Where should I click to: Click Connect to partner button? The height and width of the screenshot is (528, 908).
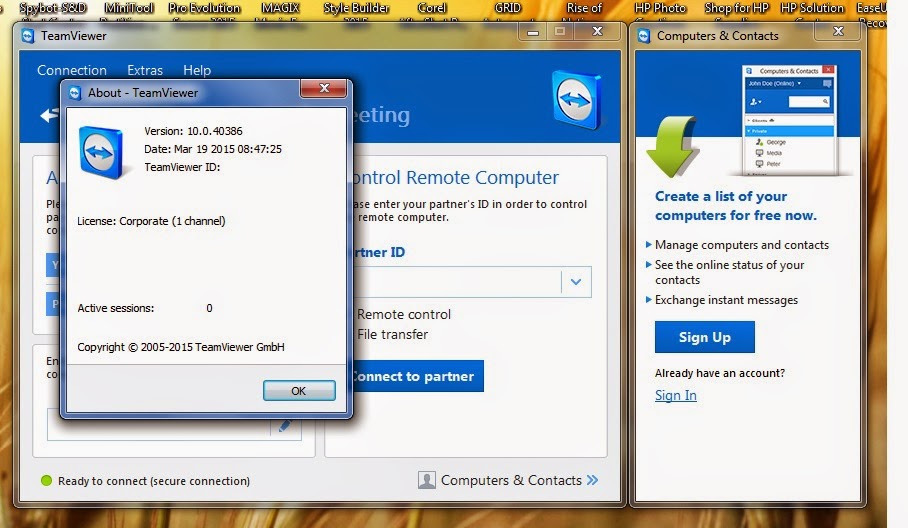point(418,376)
